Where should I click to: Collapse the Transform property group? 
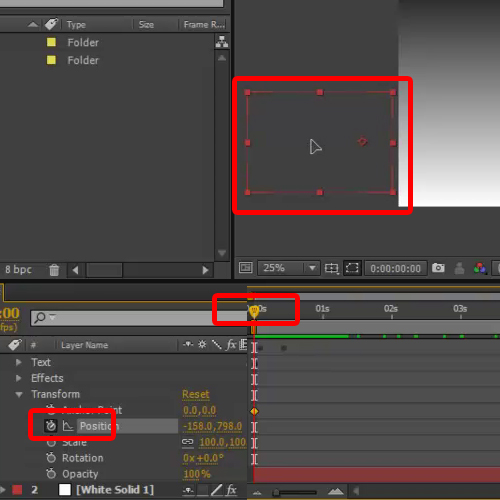click(19, 394)
